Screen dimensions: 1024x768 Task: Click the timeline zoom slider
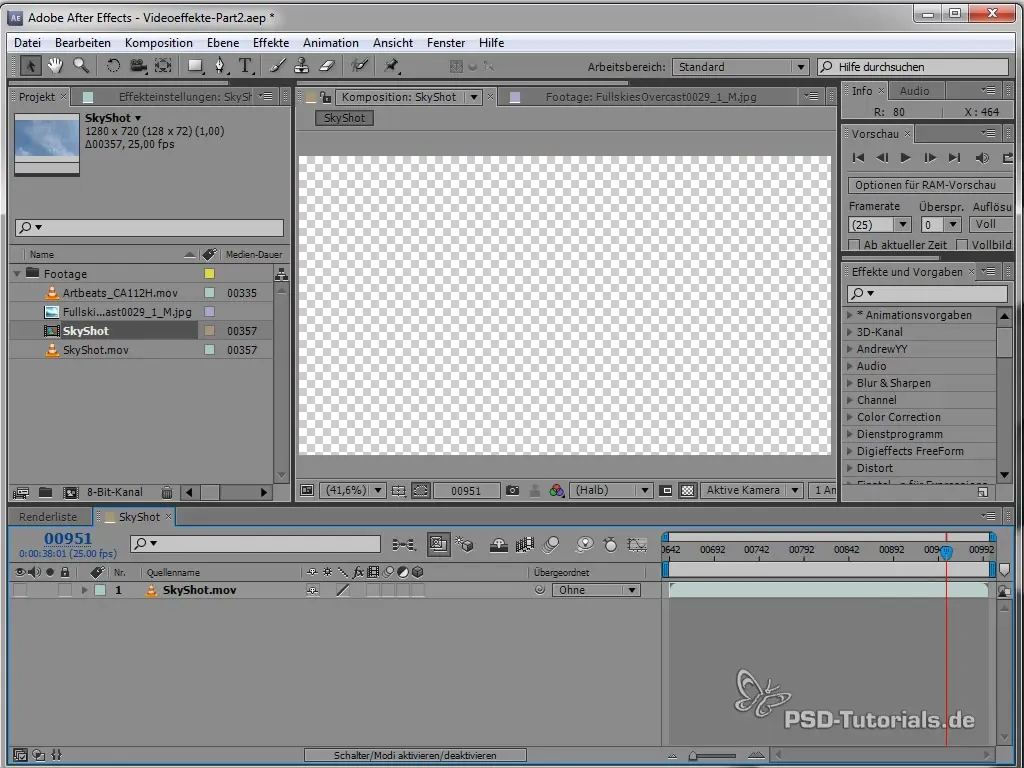tap(712, 756)
